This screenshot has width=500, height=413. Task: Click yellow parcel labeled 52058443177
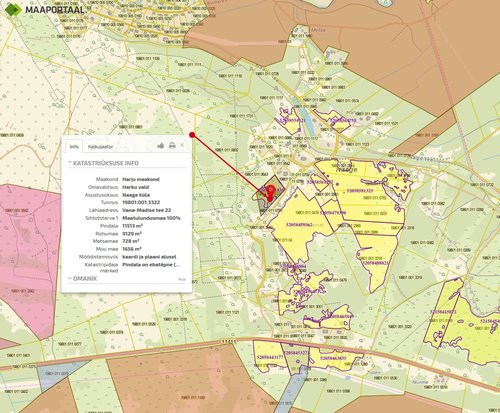(270, 358)
